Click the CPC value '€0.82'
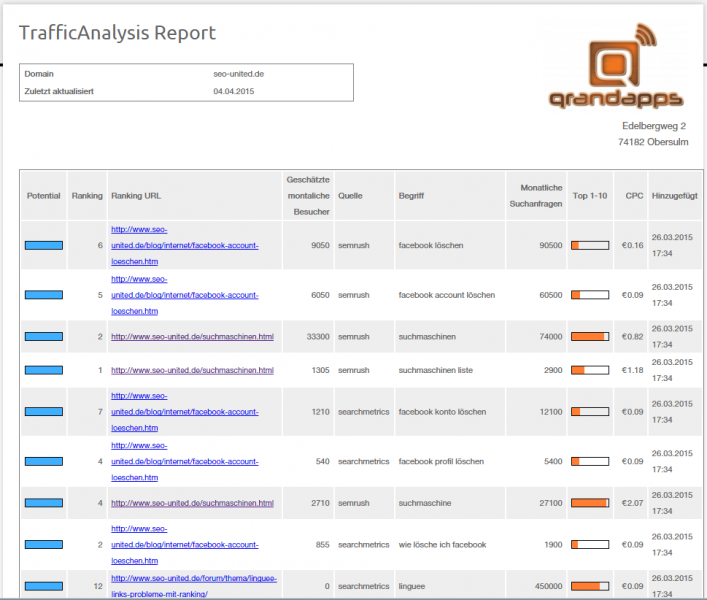The height and width of the screenshot is (600, 707). (633, 337)
